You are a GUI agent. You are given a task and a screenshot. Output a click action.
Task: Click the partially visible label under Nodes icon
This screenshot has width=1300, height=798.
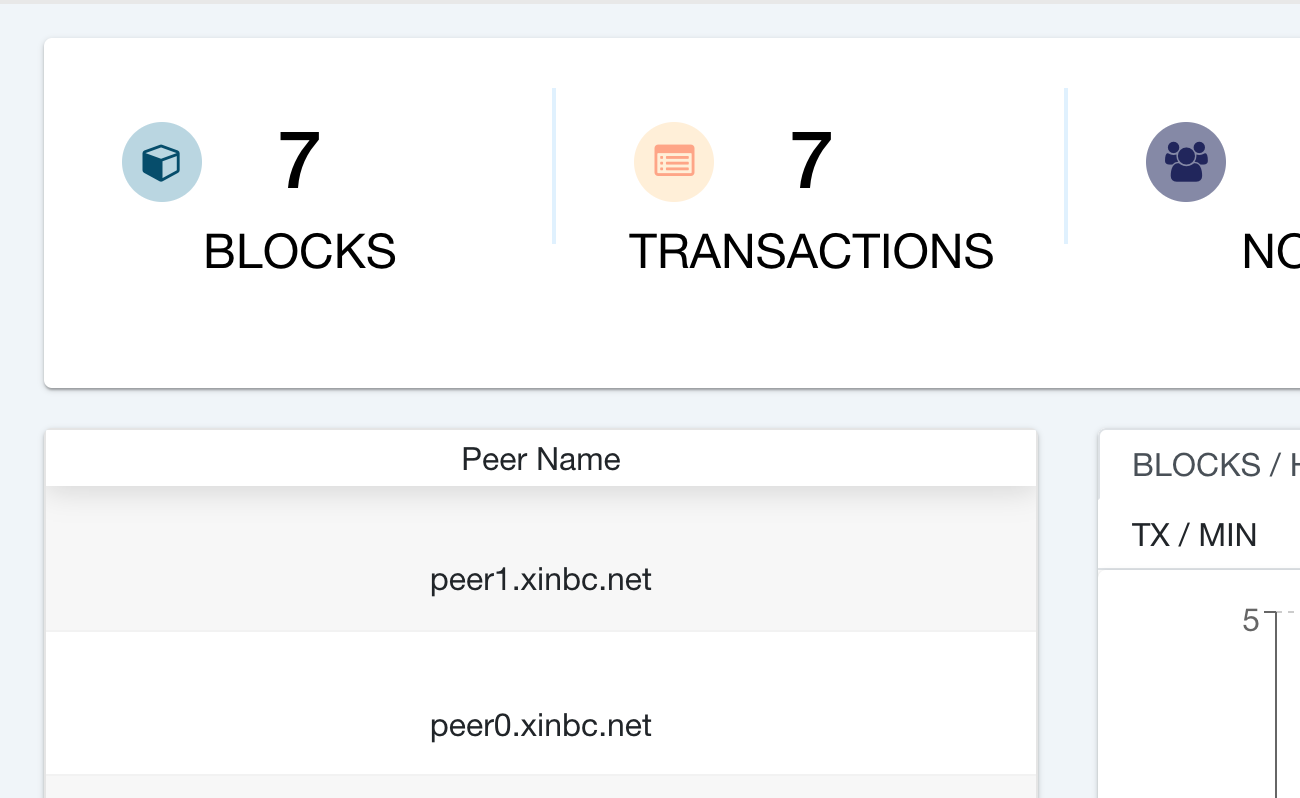[x=1270, y=252]
